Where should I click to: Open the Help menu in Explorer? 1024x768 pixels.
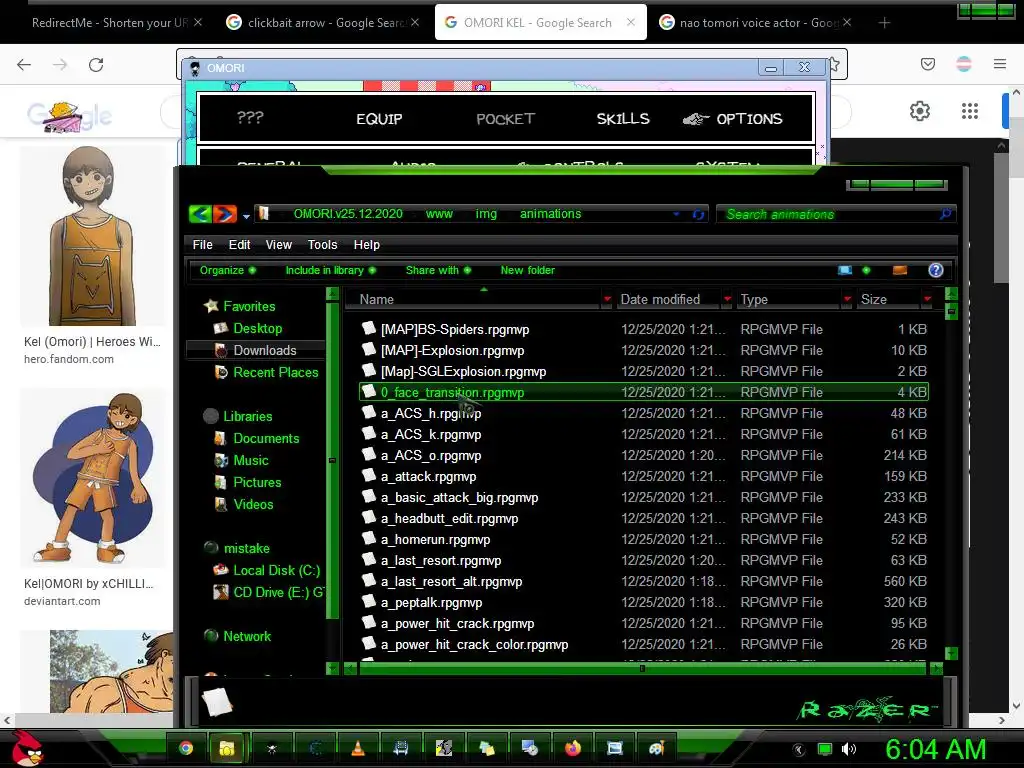click(x=366, y=245)
